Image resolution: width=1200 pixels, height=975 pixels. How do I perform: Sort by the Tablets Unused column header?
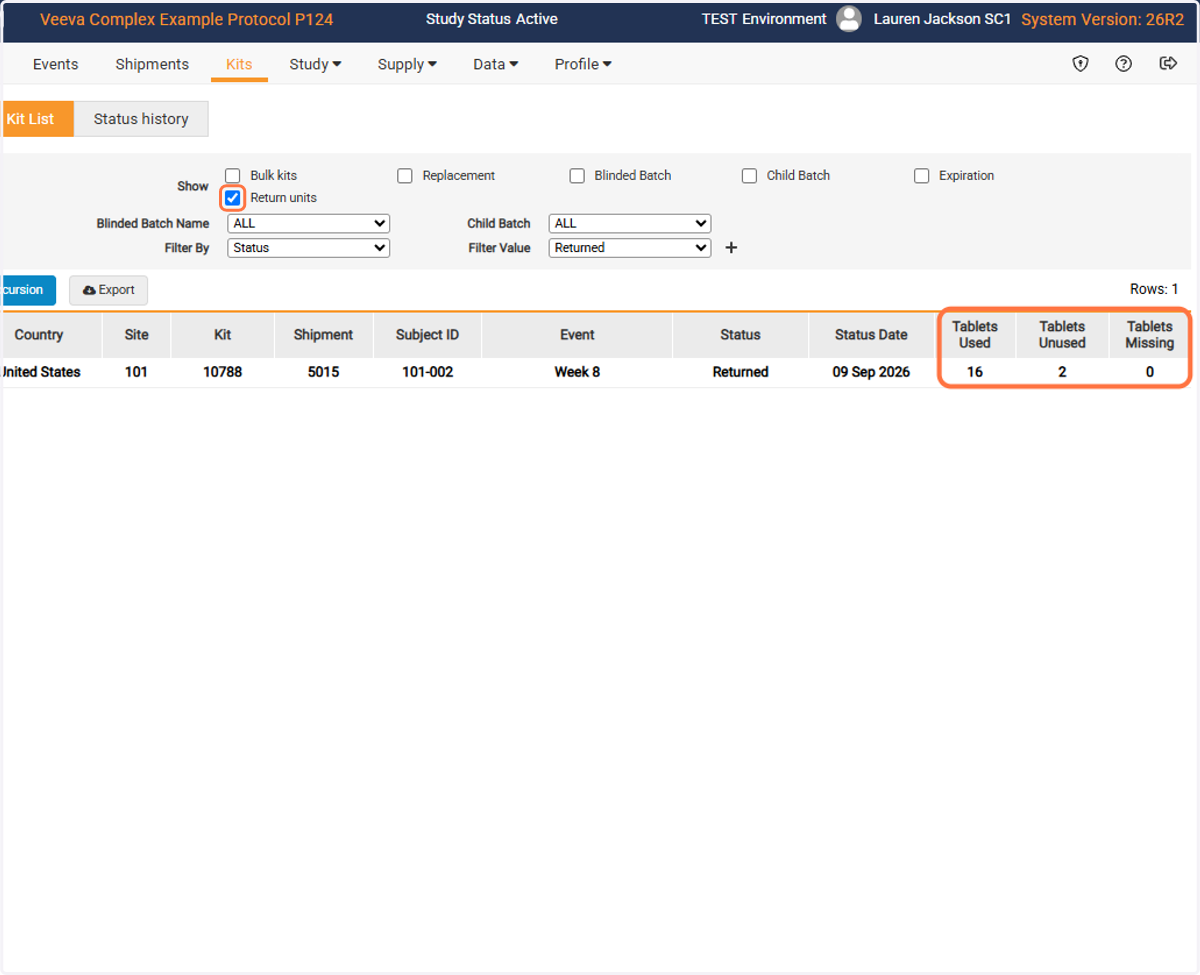[x=1062, y=335]
